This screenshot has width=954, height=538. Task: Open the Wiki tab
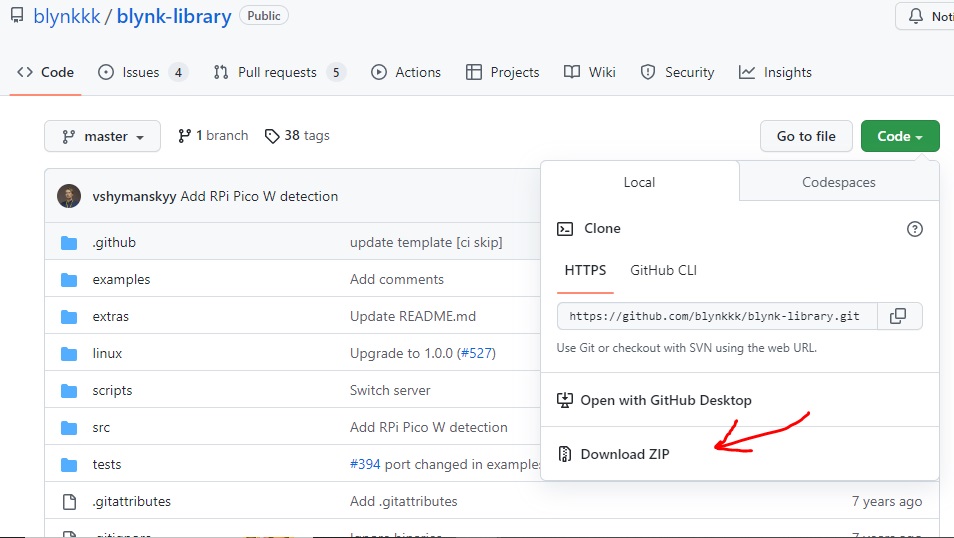coord(590,72)
